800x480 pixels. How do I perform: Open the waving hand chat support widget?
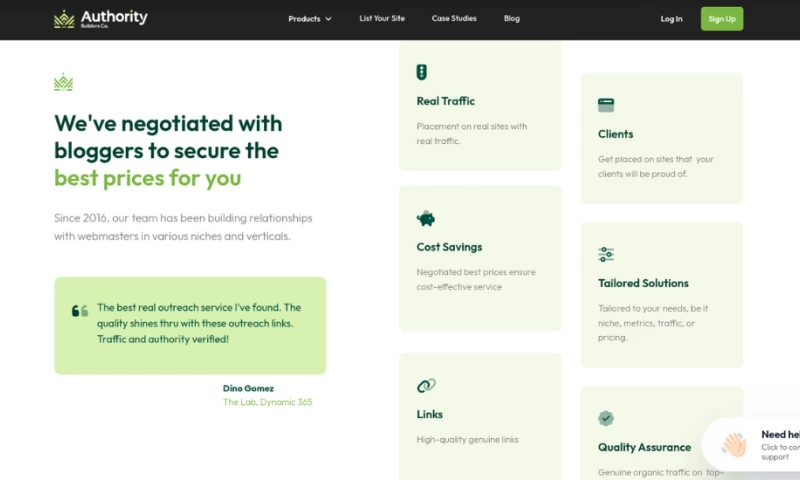tap(735, 444)
